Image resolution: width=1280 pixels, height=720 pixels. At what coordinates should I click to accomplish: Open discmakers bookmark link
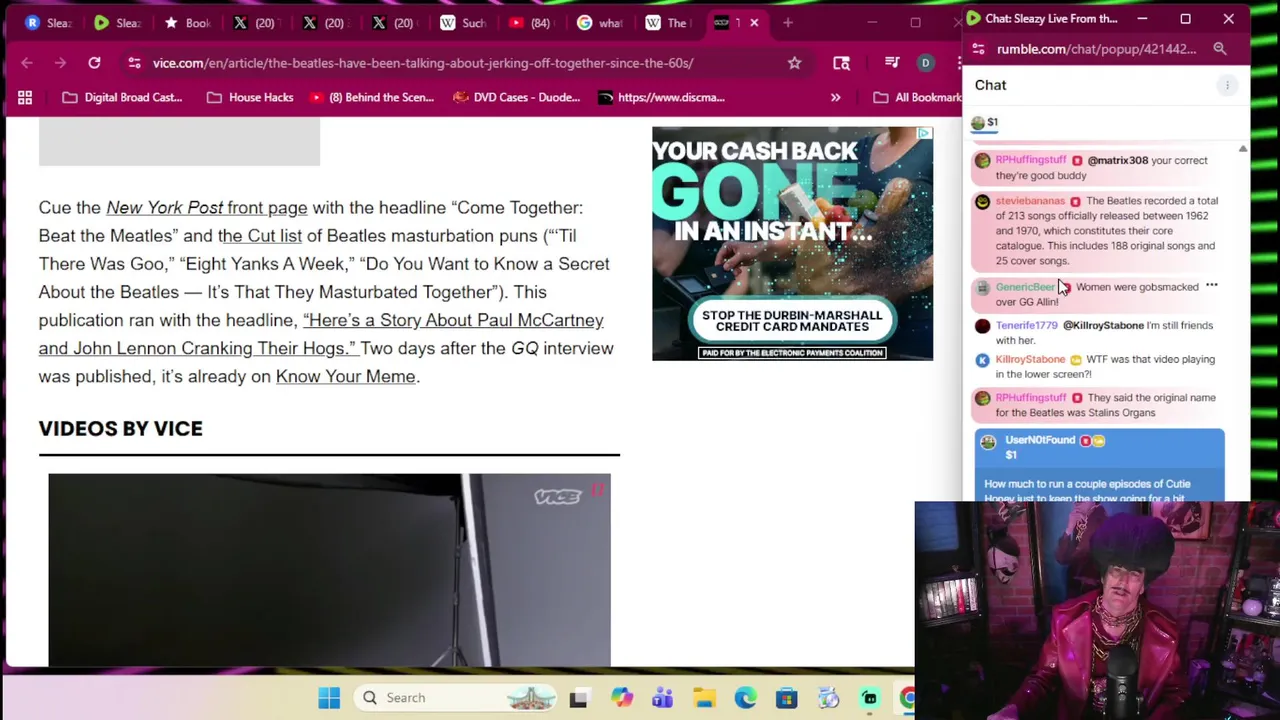coord(661,97)
